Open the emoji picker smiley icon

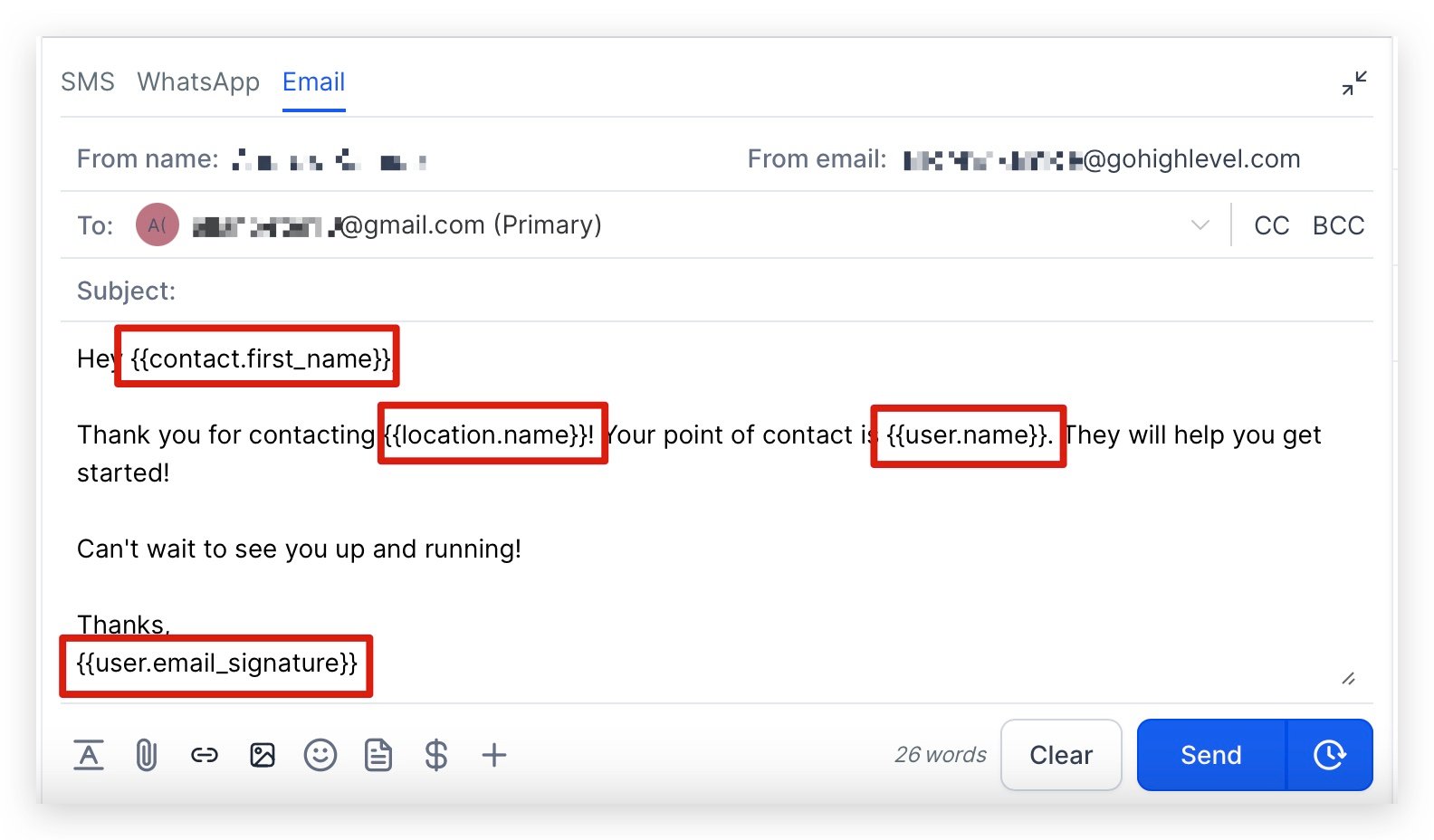click(x=320, y=755)
